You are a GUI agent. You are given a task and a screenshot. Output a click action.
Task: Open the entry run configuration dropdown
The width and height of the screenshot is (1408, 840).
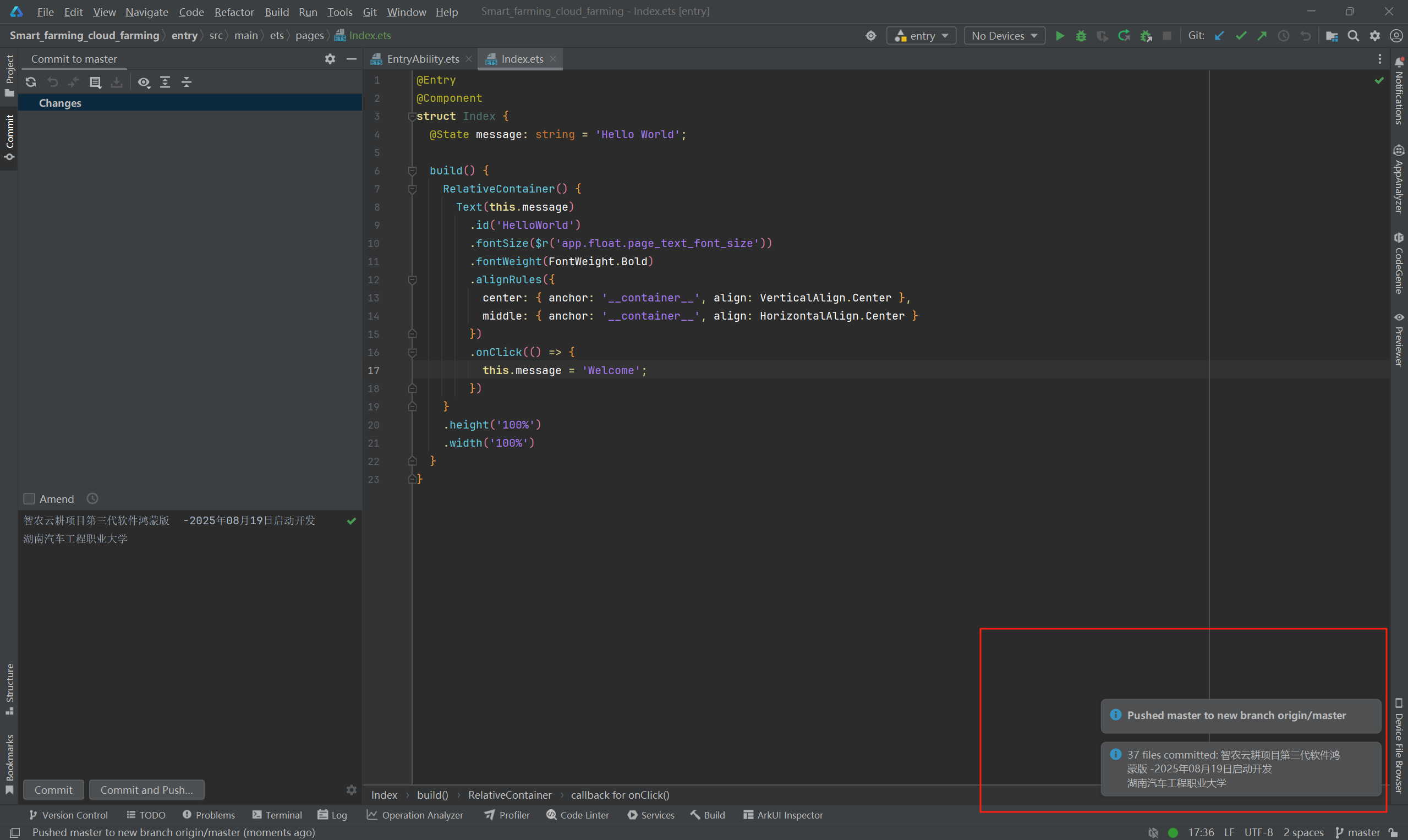pos(921,35)
